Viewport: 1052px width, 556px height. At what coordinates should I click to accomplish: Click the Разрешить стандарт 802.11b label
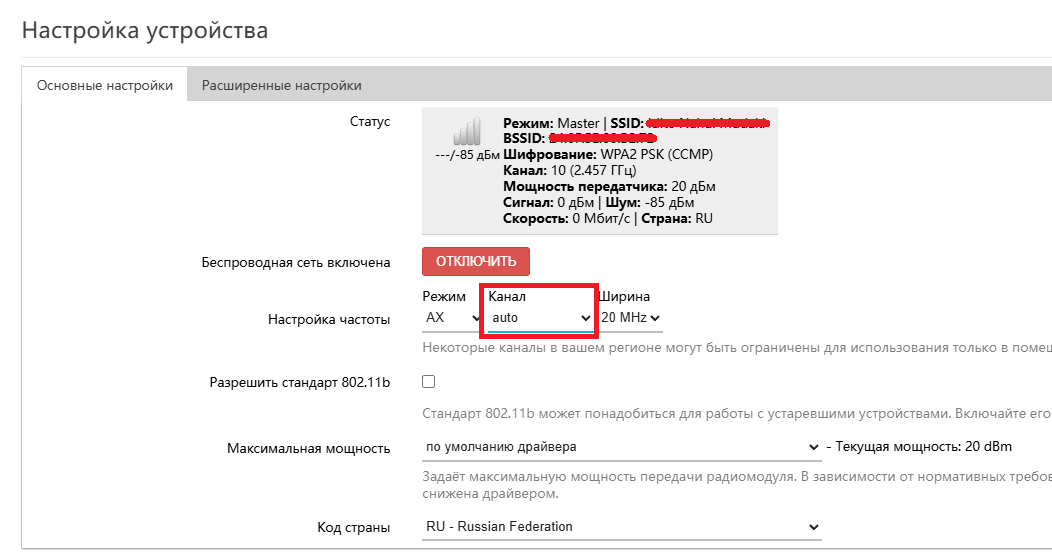[299, 382]
